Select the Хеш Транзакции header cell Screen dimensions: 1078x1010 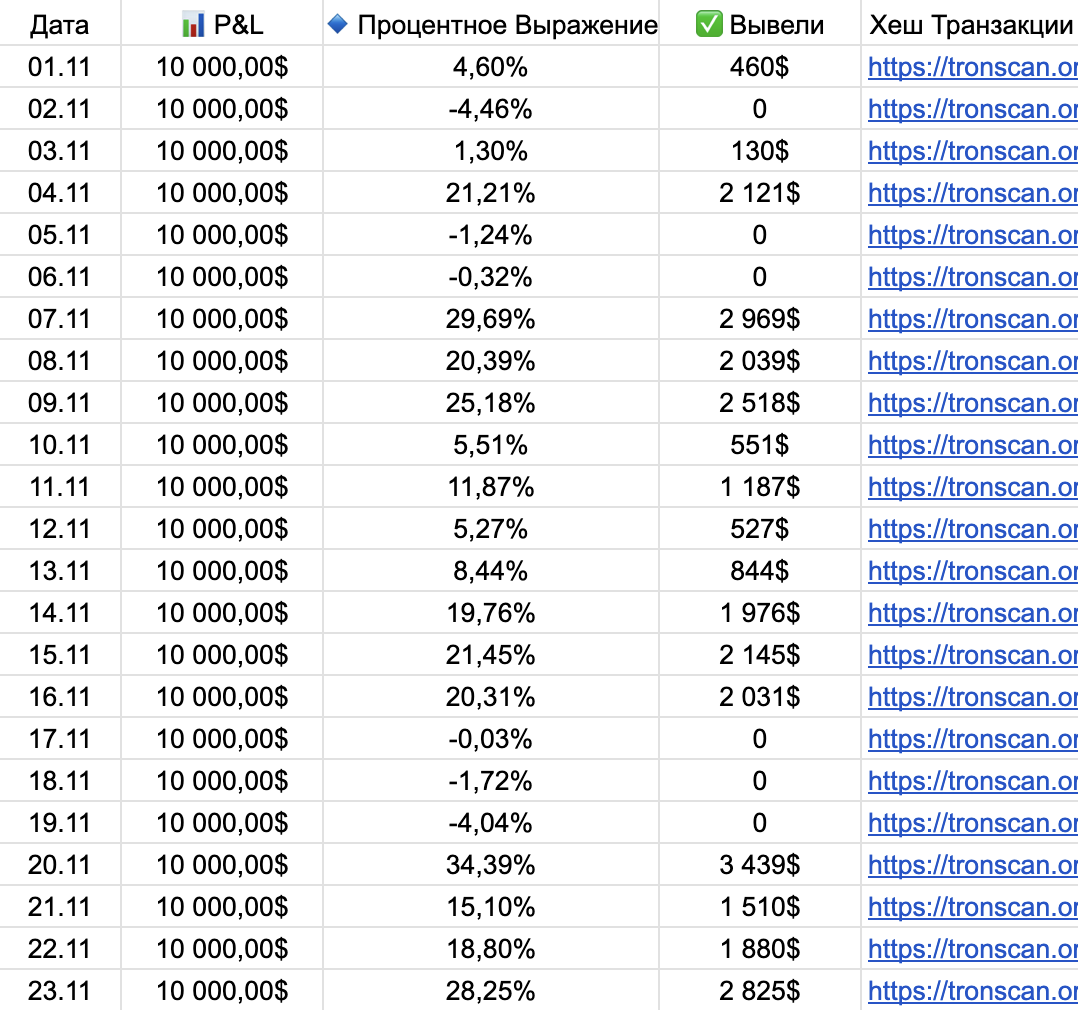(970, 25)
